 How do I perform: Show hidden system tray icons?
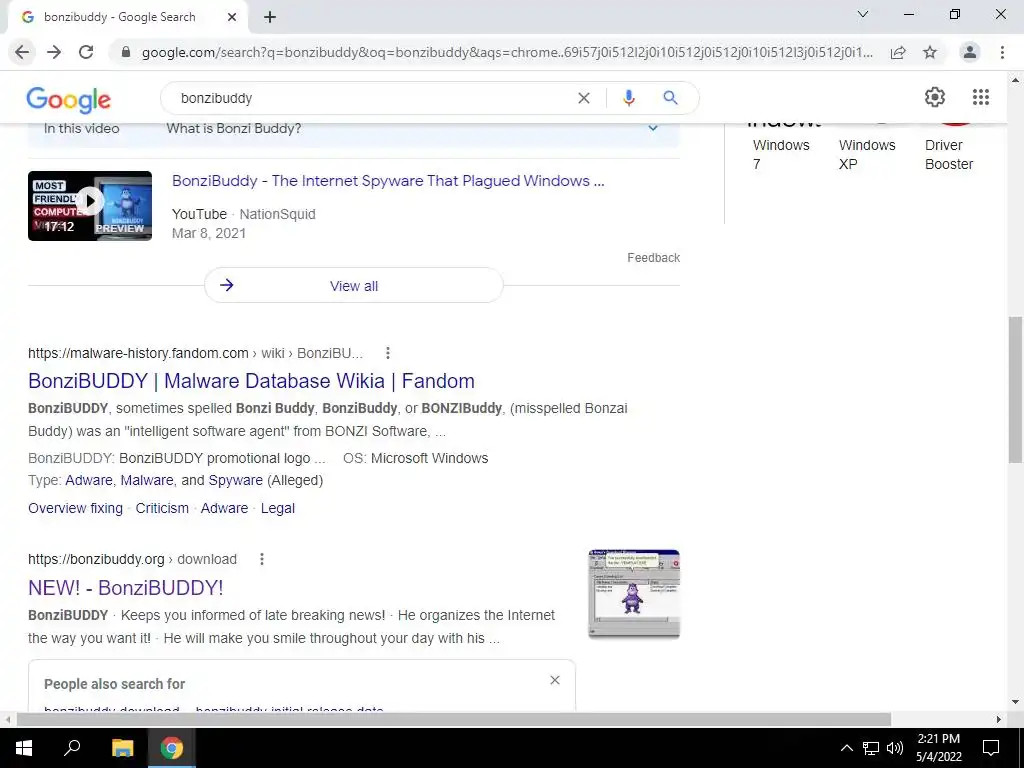(846, 748)
